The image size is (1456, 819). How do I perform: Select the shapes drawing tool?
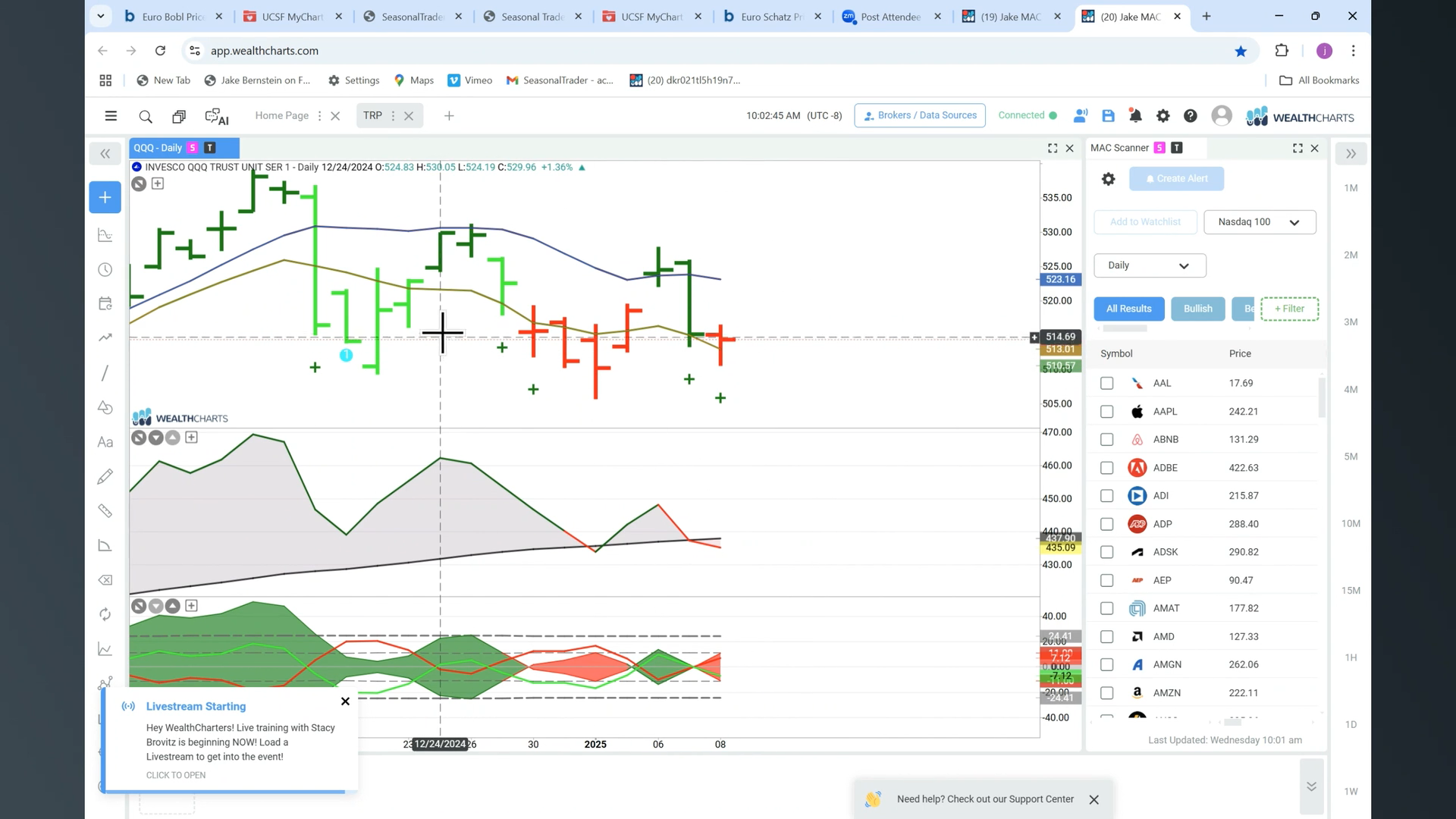pyautogui.click(x=105, y=407)
